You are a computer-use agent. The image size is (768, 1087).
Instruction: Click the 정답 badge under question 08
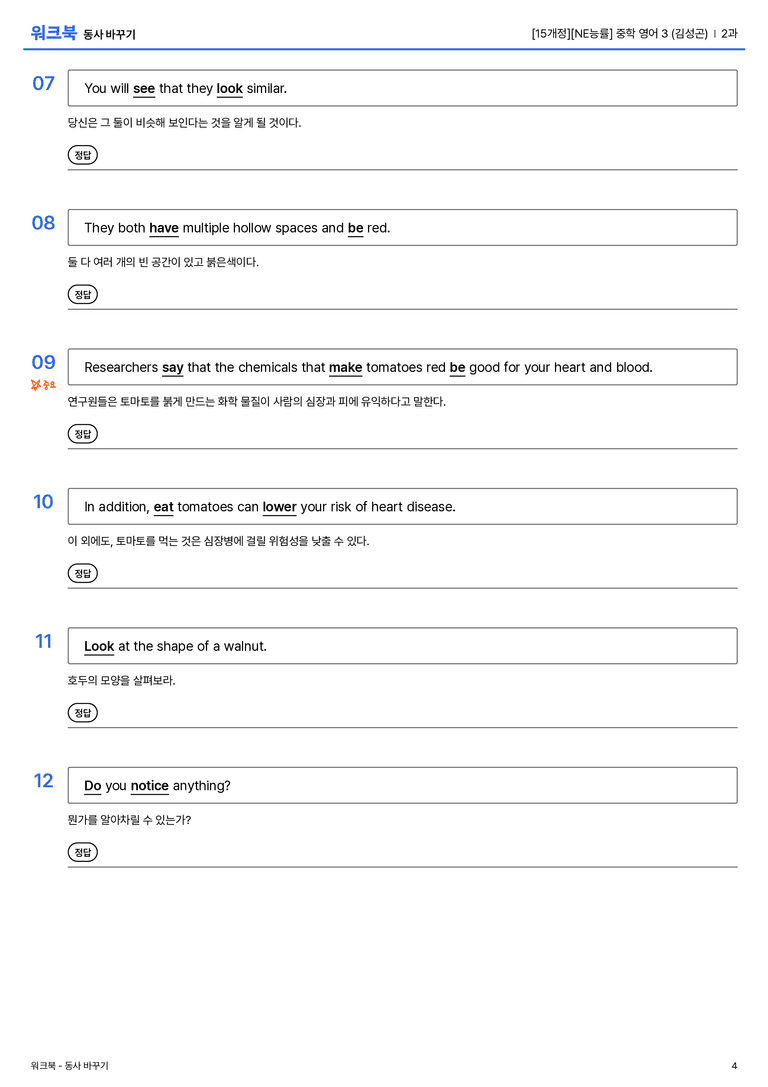82,295
